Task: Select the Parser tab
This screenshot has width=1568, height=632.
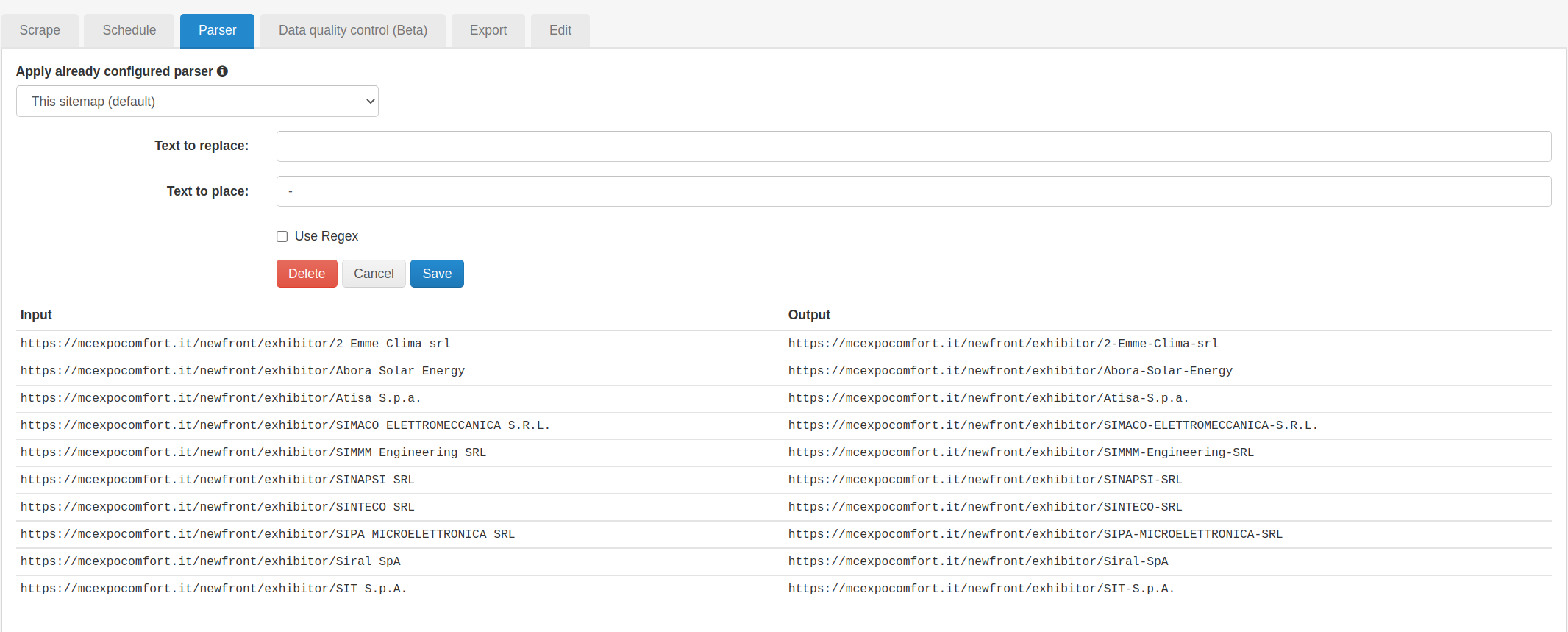Action: click(x=217, y=30)
